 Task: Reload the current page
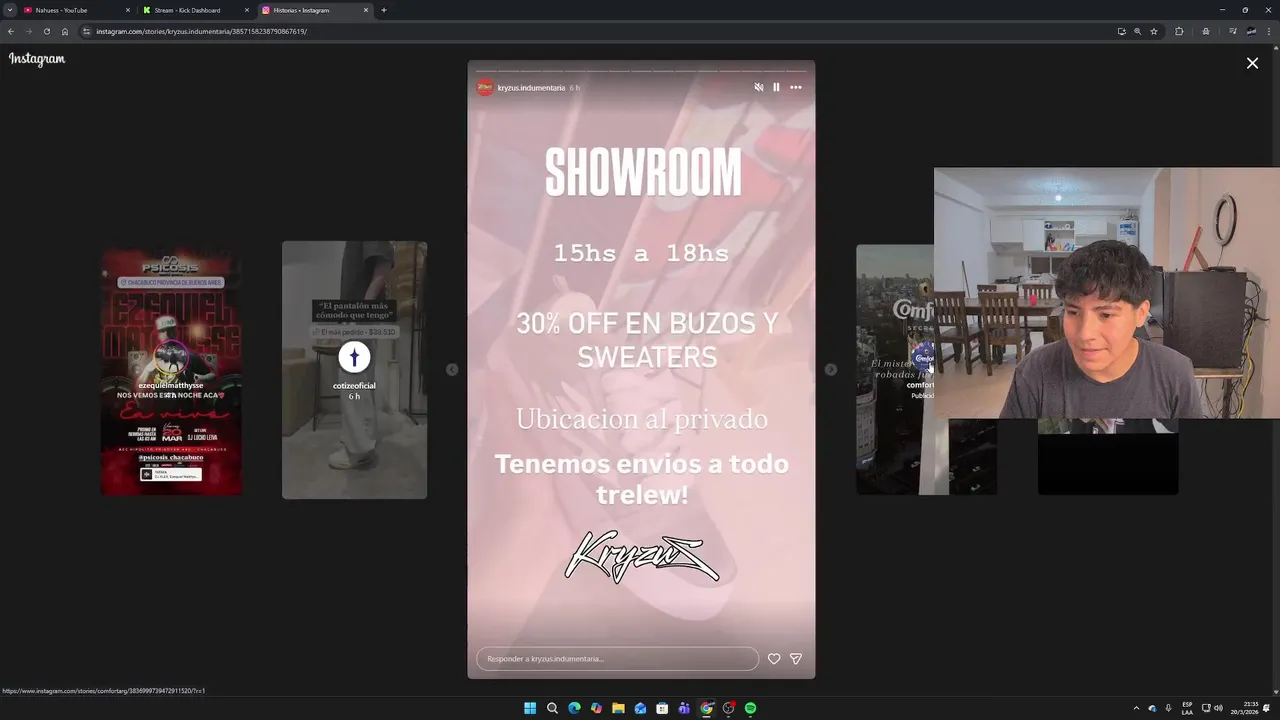pos(46,31)
